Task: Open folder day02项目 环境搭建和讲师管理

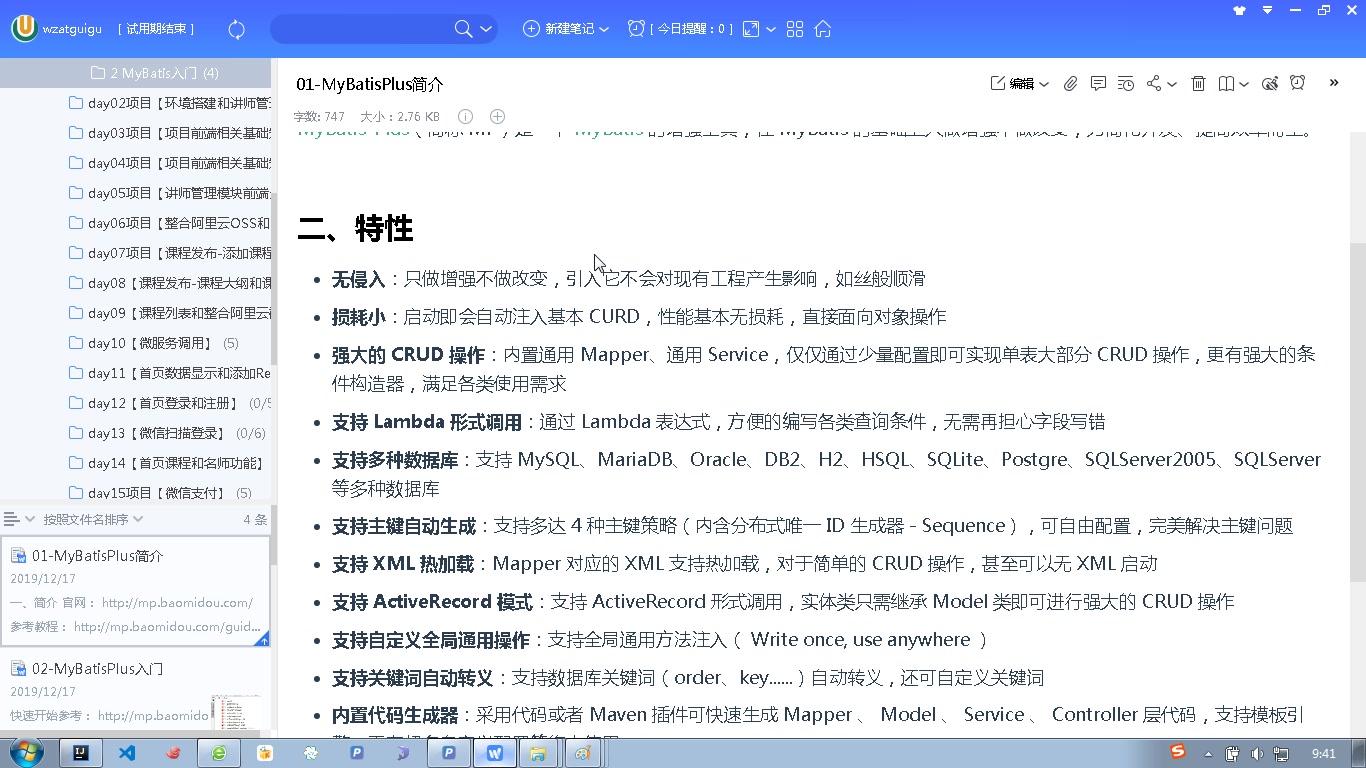Action: coord(168,103)
